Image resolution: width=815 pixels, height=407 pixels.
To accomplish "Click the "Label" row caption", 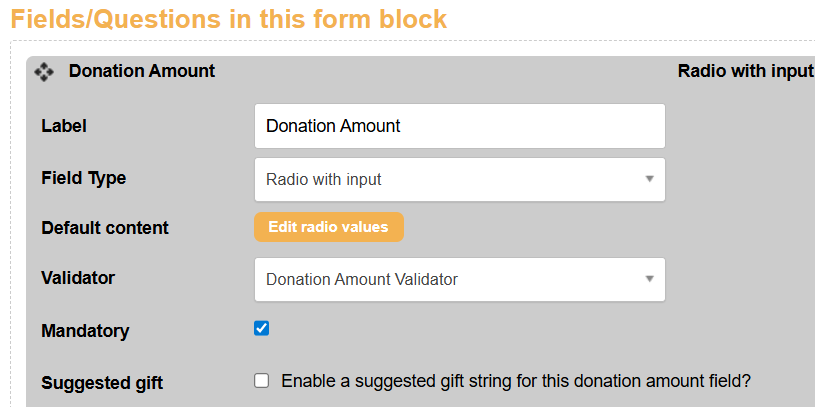I will point(64,126).
